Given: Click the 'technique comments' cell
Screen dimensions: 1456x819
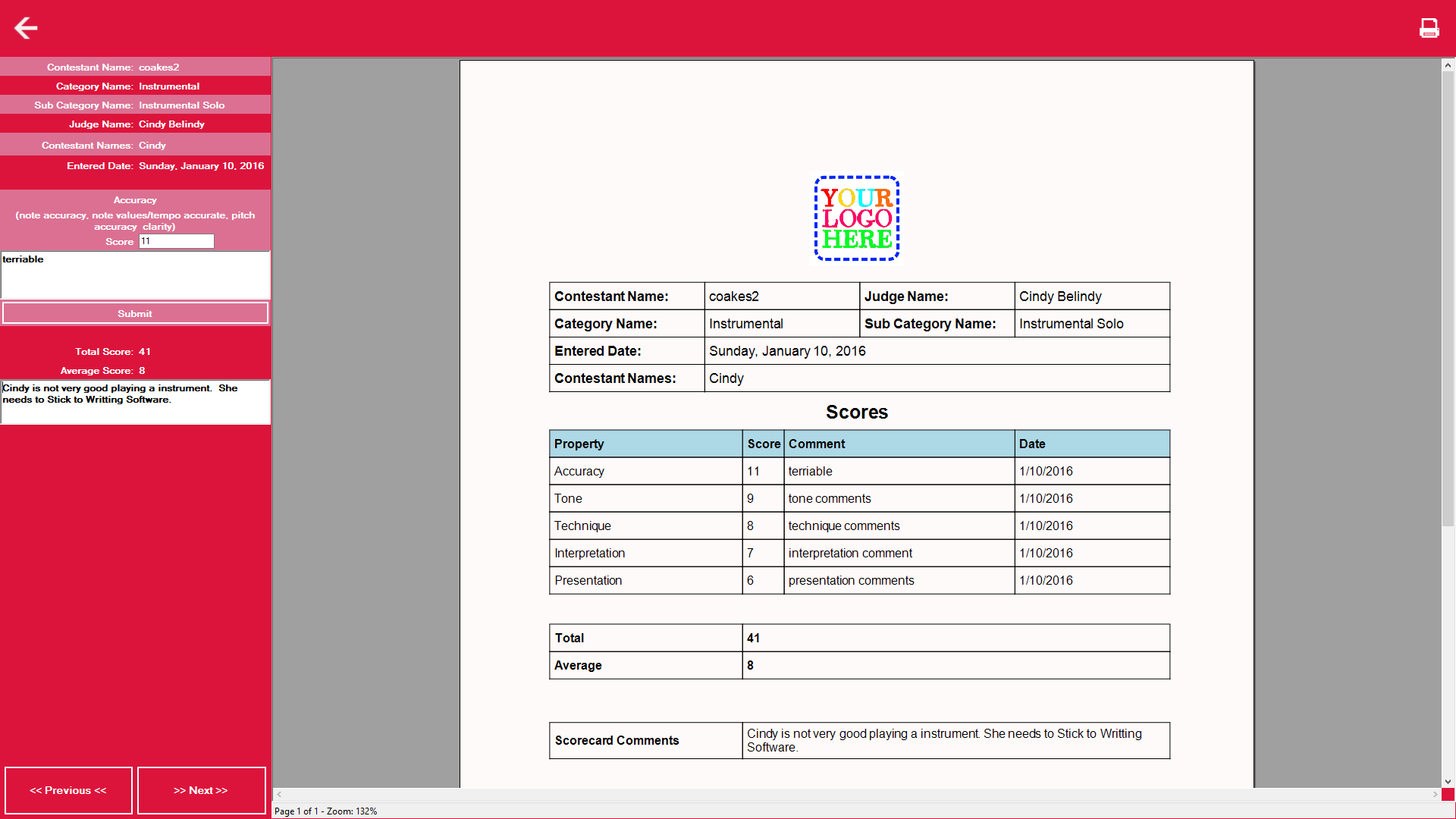Looking at the screenshot, I should [899, 526].
